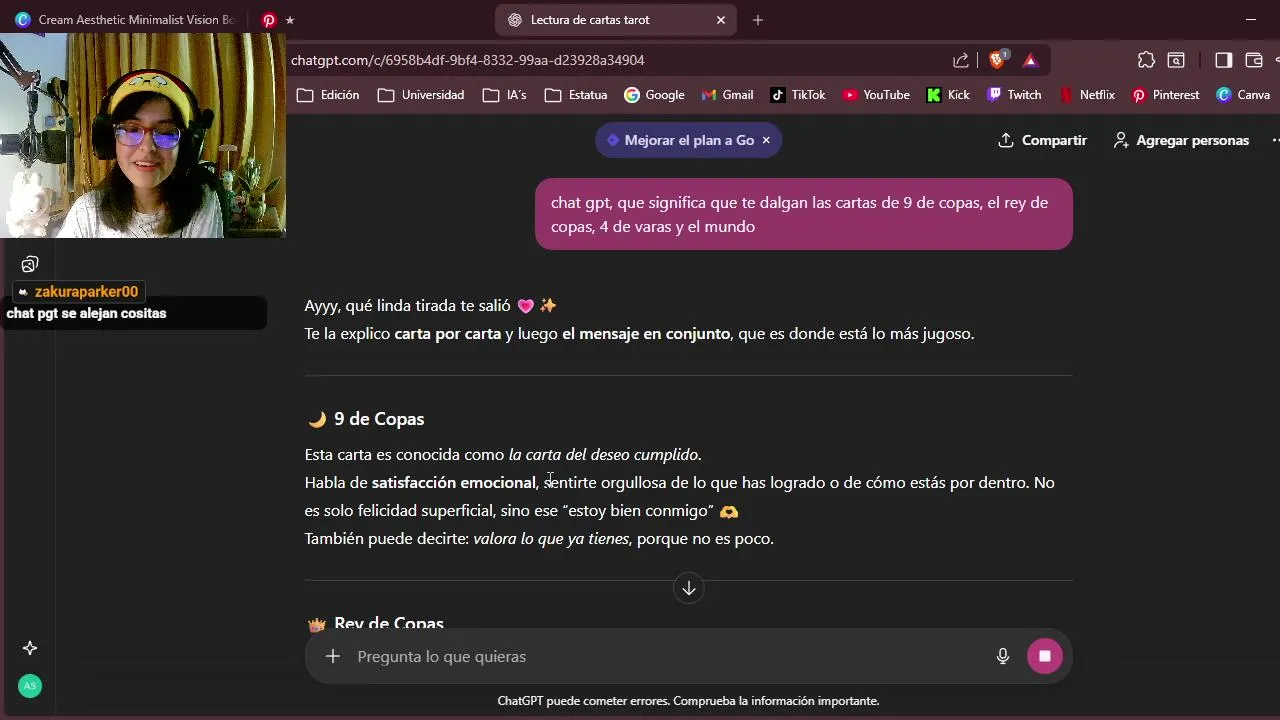Open the ChatGPT sidebar chats icon
Viewport: 1280px width, 720px height.
[30, 264]
